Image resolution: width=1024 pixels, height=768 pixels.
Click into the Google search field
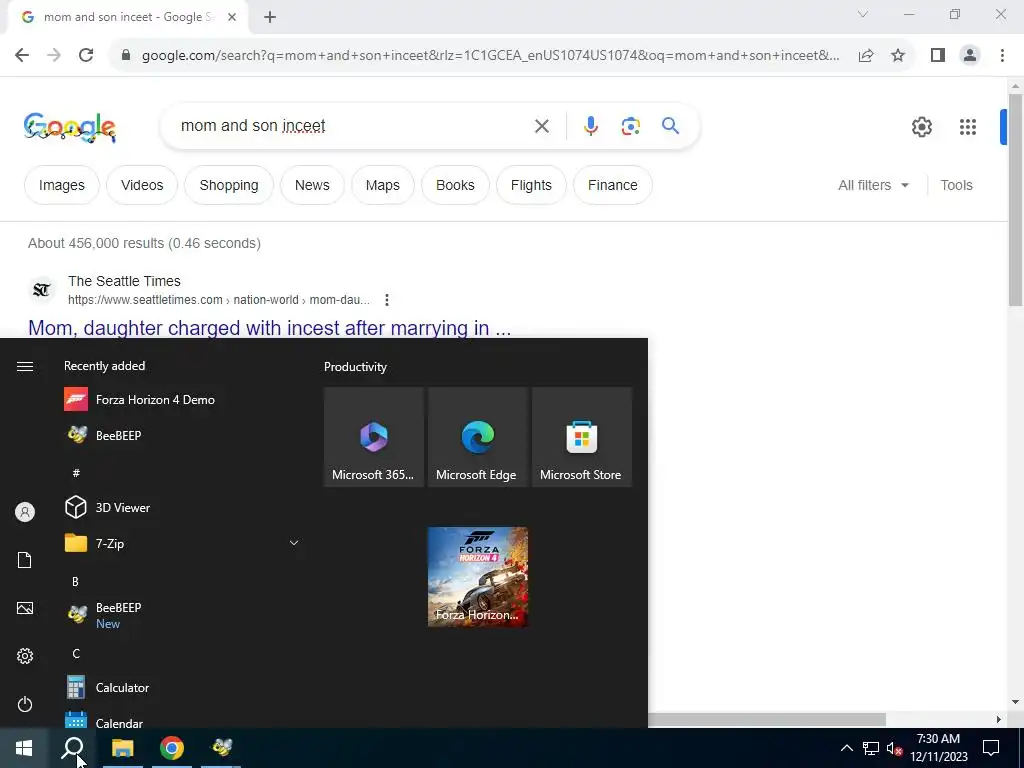pos(353,126)
